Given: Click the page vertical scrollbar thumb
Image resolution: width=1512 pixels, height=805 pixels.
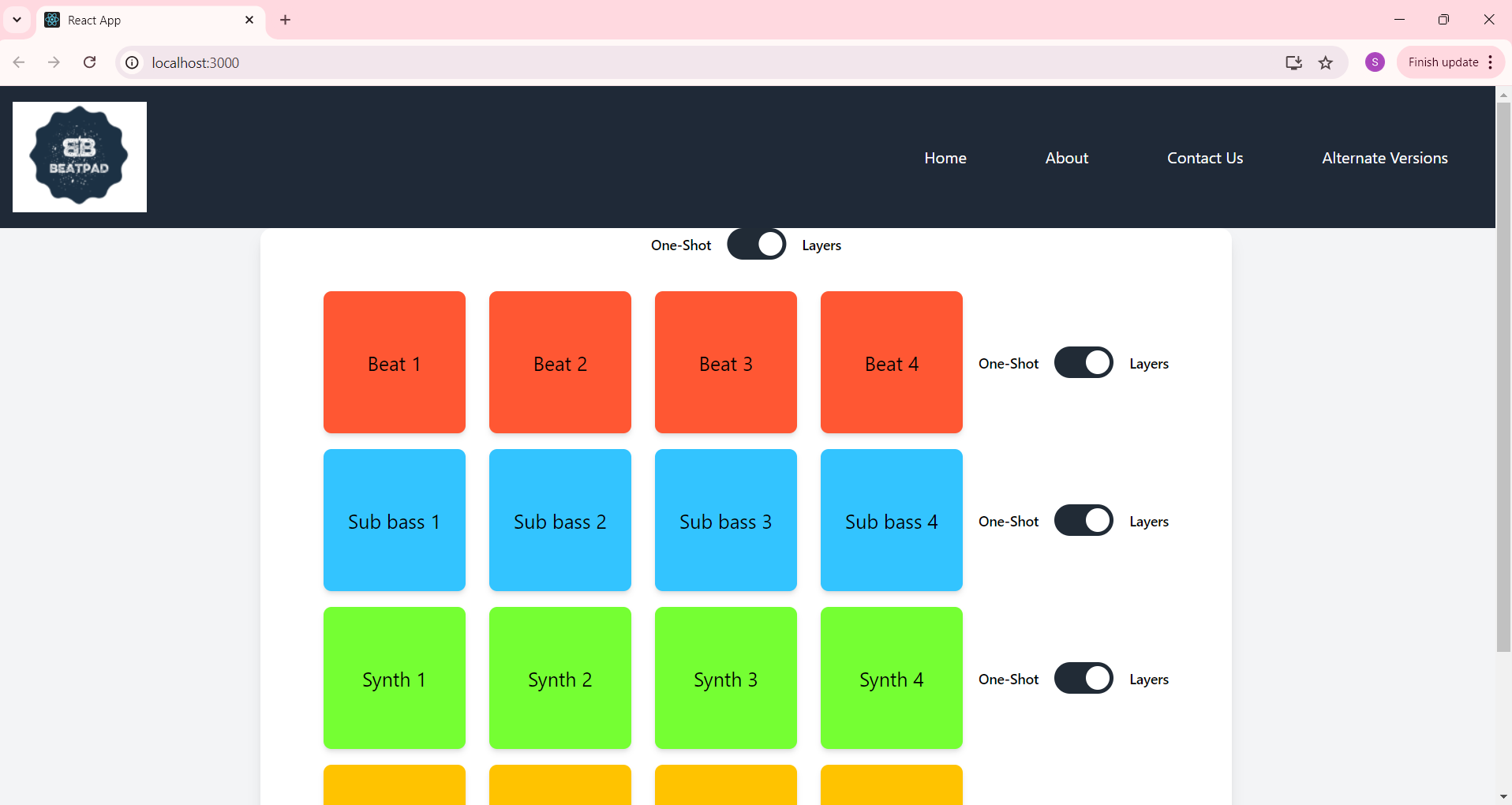Looking at the screenshot, I should [1503, 376].
